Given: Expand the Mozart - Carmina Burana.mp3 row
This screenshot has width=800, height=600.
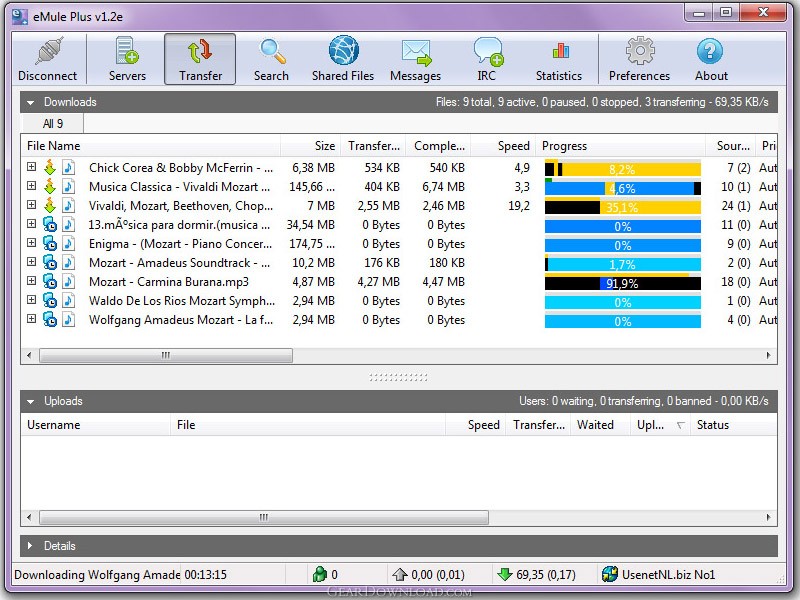Looking at the screenshot, I should 32,281.
